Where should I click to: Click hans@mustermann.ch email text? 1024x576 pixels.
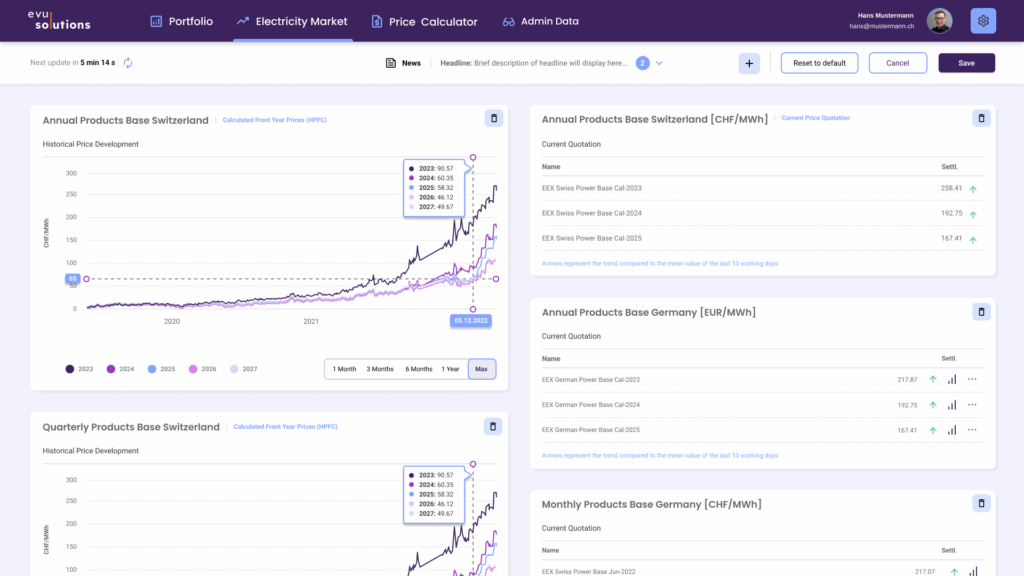tap(882, 26)
